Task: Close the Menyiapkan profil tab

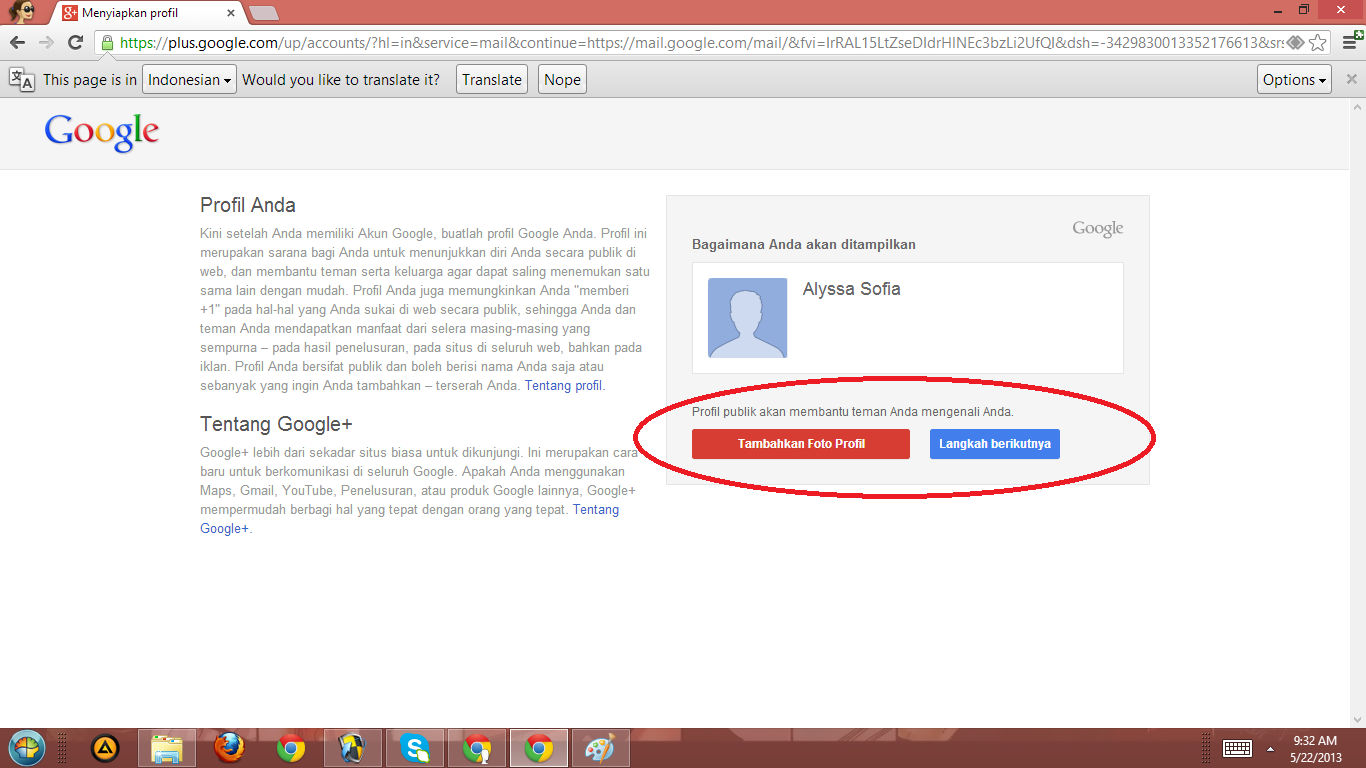Action: [x=231, y=13]
